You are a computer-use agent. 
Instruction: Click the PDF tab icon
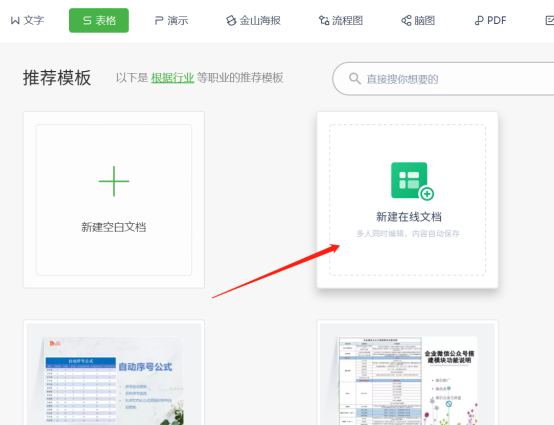479,20
